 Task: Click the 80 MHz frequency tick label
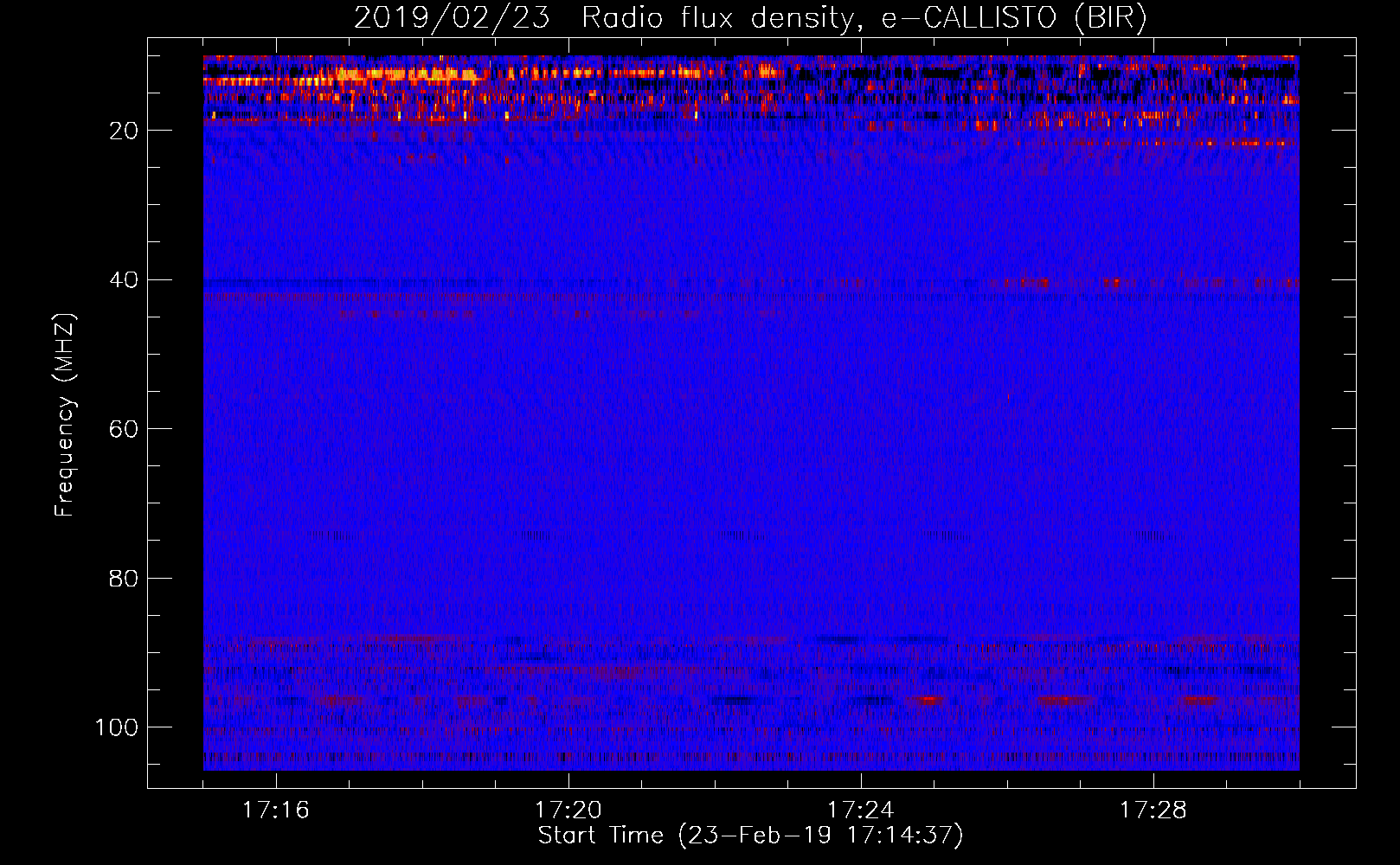point(124,579)
